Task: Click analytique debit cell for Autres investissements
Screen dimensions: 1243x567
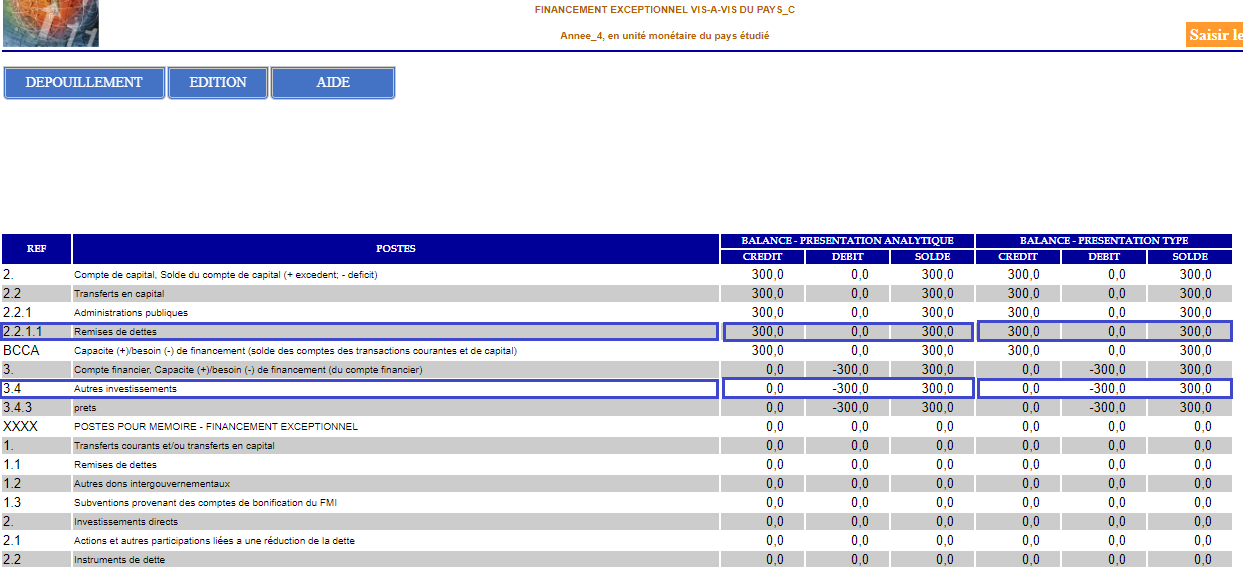Action: point(850,389)
